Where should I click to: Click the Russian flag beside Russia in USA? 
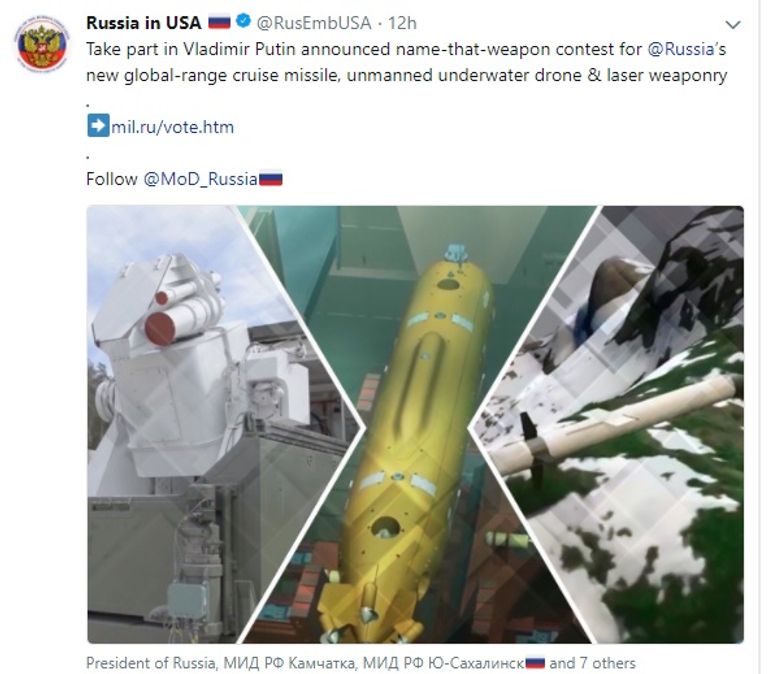[x=219, y=23]
